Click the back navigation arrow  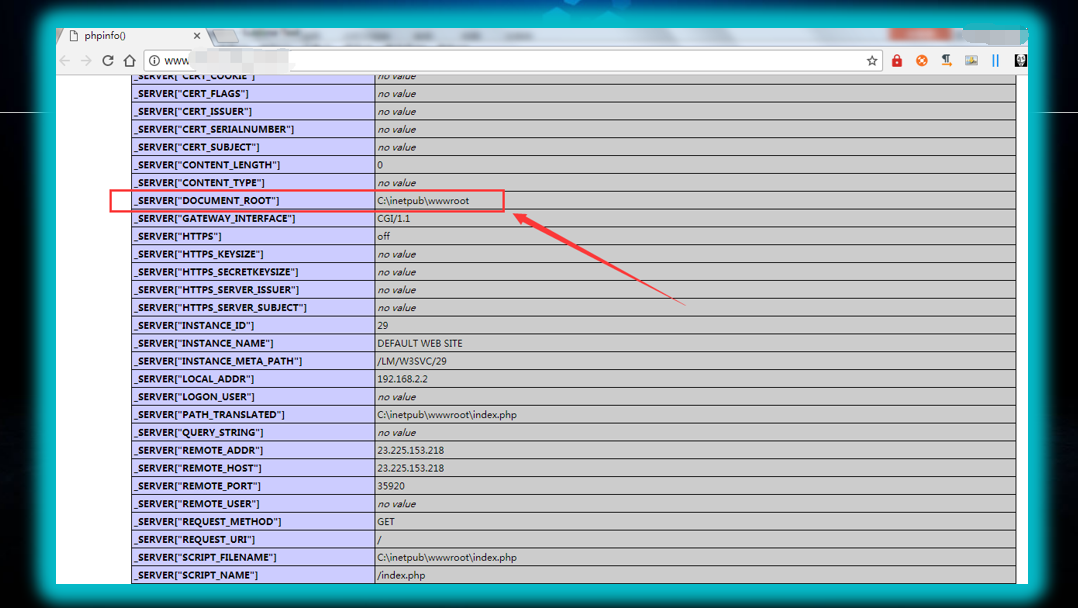tap(65, 61)
